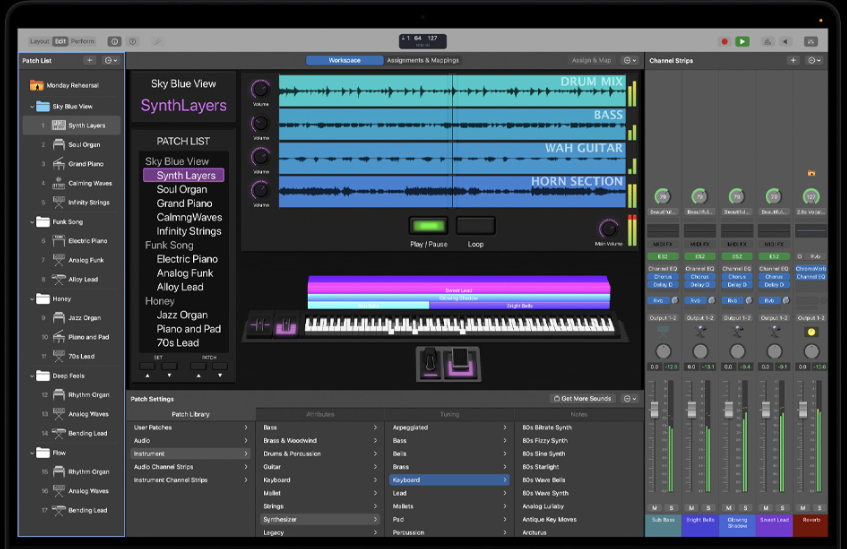847x549 pixels.
Task: Click the red Record button in toolbar
Action: coord(724,42)
